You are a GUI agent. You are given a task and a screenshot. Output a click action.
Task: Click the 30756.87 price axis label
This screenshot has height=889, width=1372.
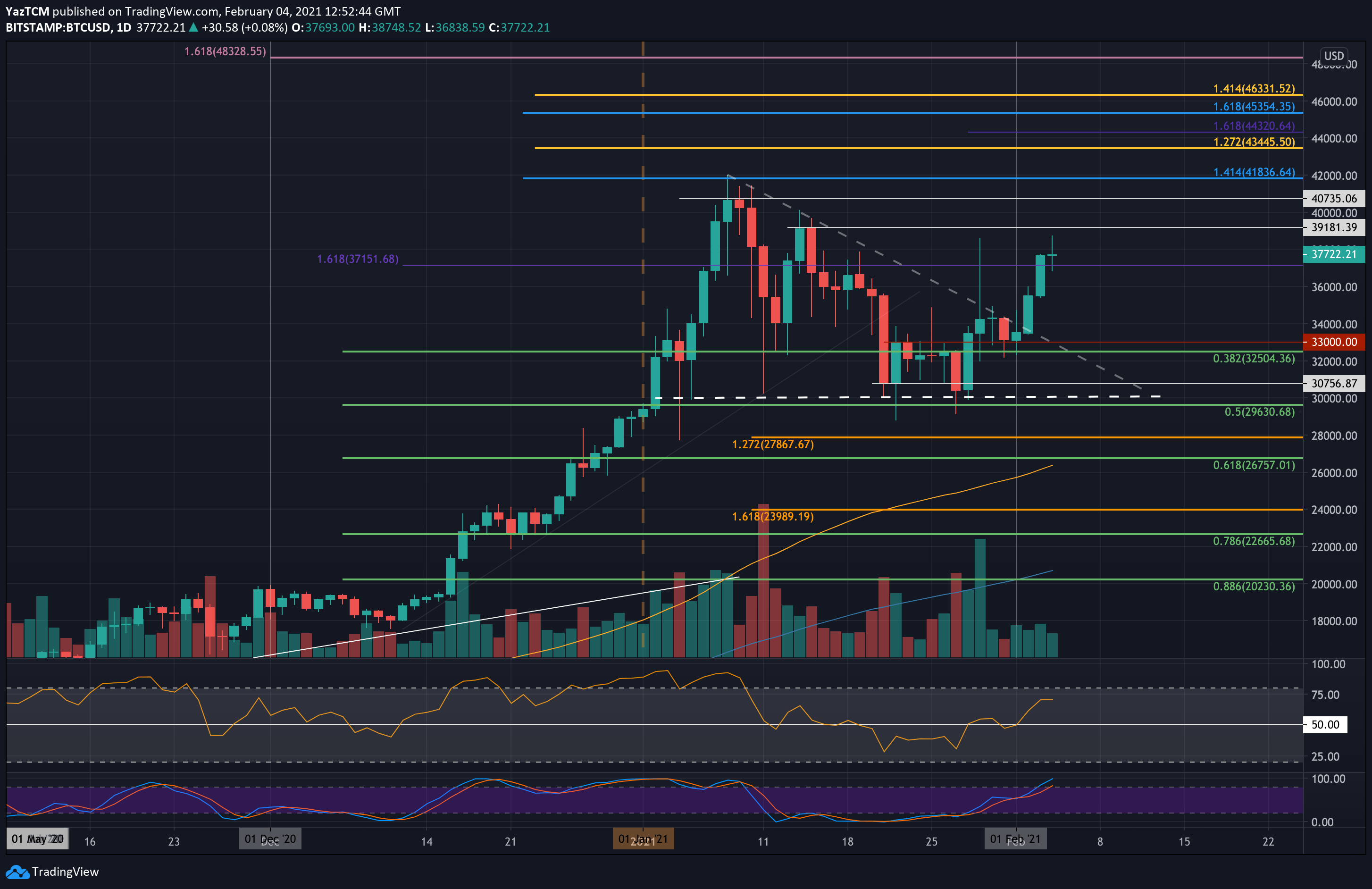pyautogui.click(x=1333, y=383)
